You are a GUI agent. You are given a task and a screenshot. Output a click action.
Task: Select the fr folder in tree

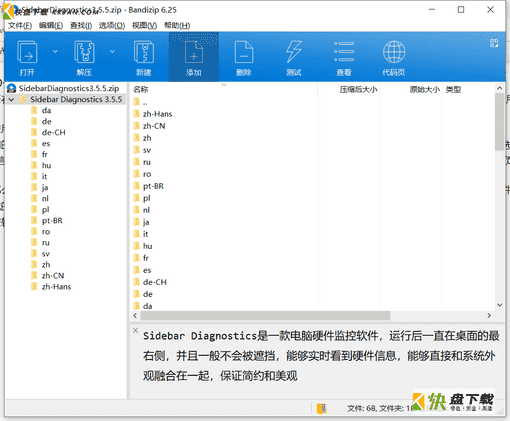point(45,155)
